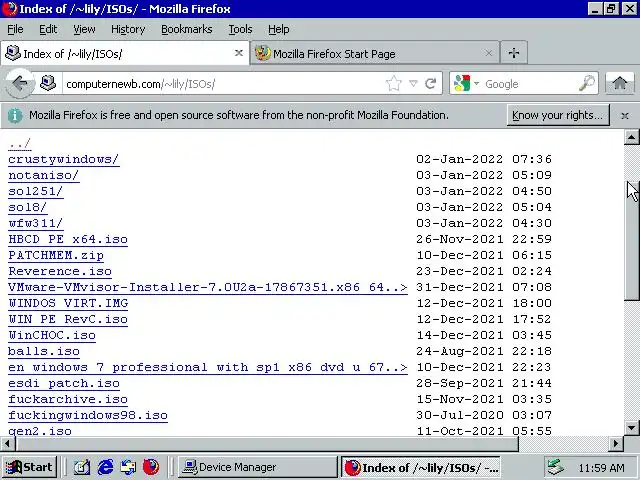The width and height of the screenshot is (640, 480).
Task: Click the esdi_patch.iso link
Action: [x=64, y=383]
